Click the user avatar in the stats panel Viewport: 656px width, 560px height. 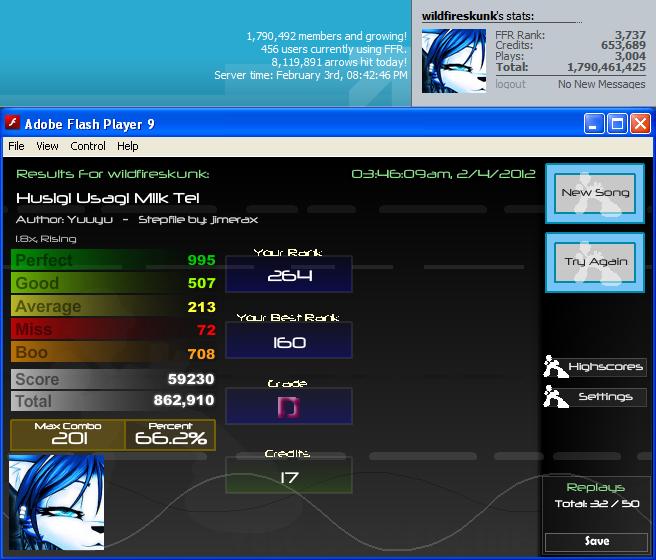coord(454,61)
